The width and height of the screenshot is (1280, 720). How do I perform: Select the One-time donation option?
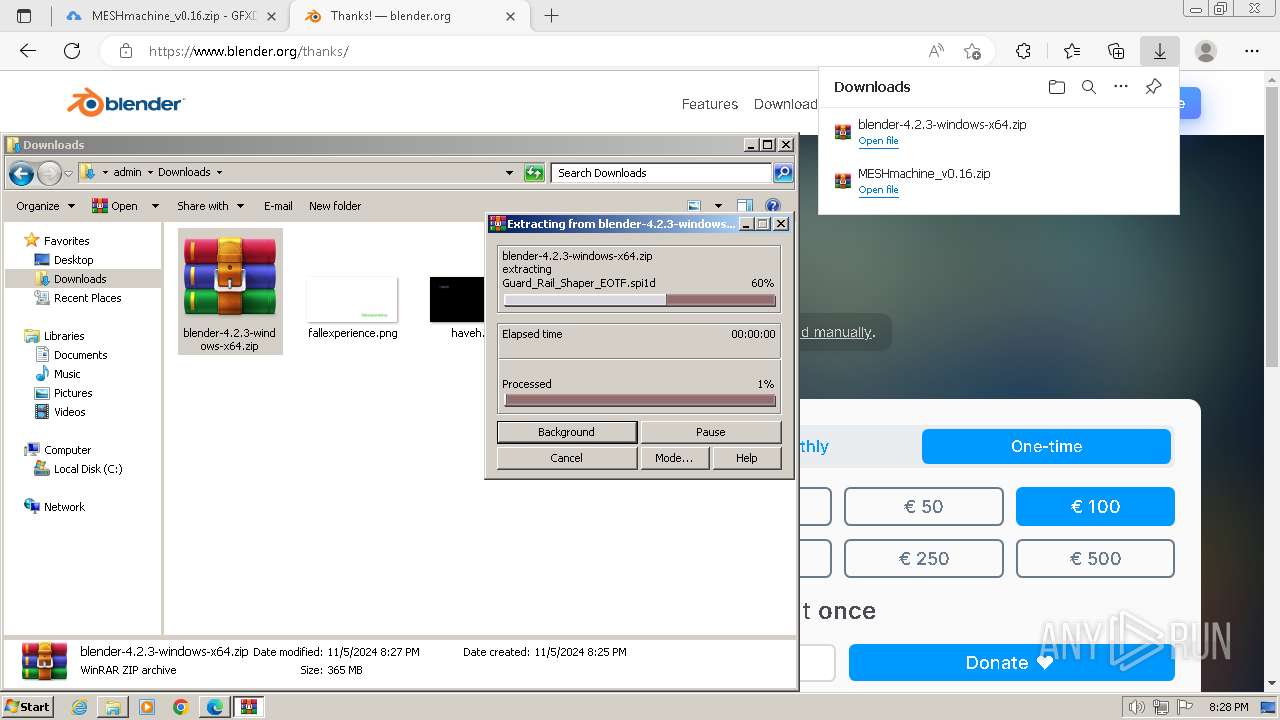[x=1046, y=446]
